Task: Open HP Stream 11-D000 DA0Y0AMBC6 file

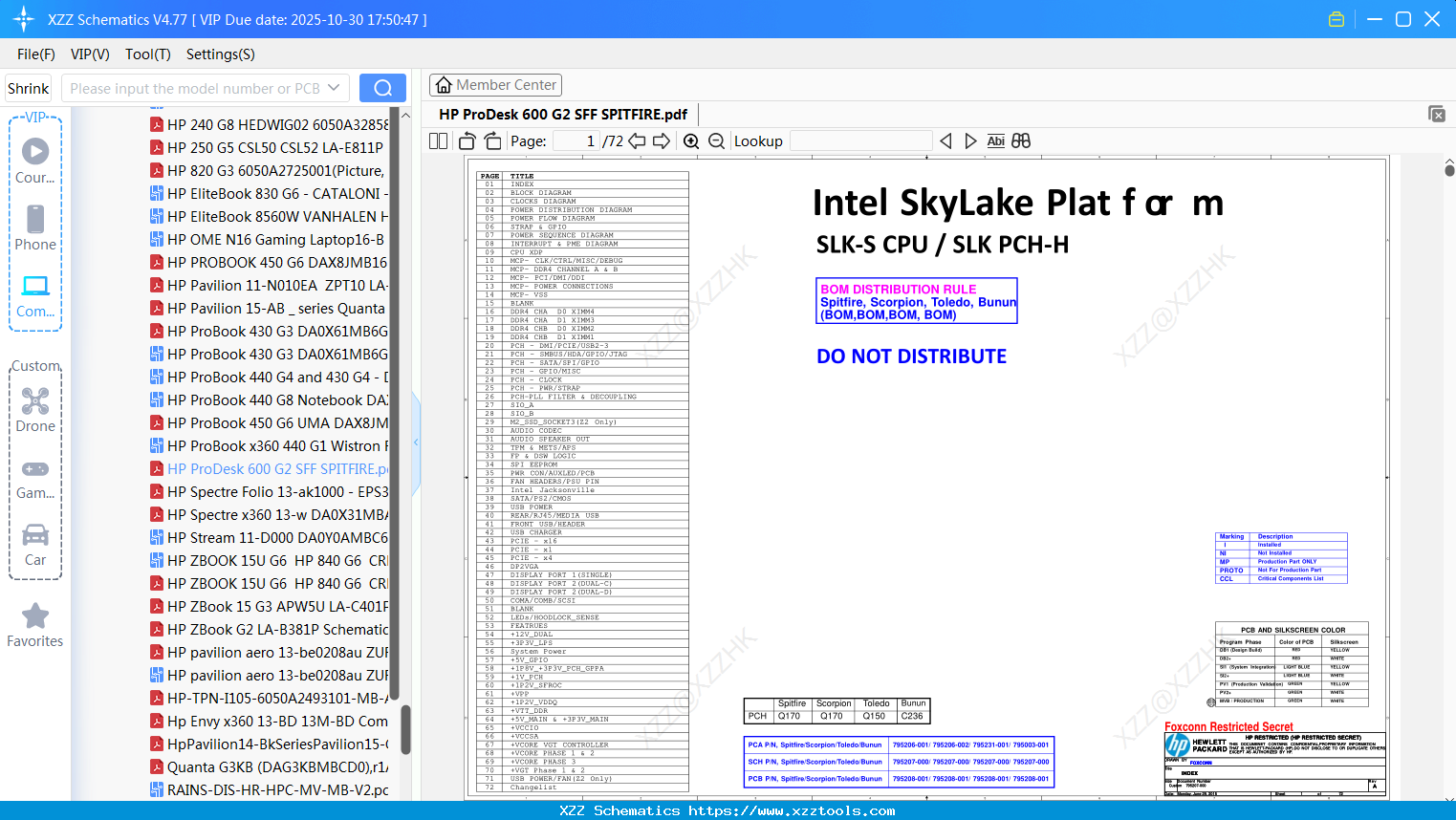Action: coord(270,537)
